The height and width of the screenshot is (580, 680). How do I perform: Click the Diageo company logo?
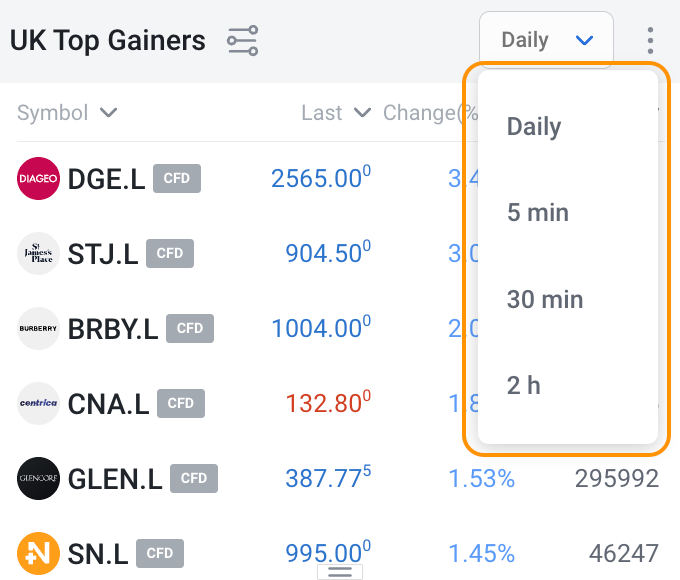tap(39, 179)
